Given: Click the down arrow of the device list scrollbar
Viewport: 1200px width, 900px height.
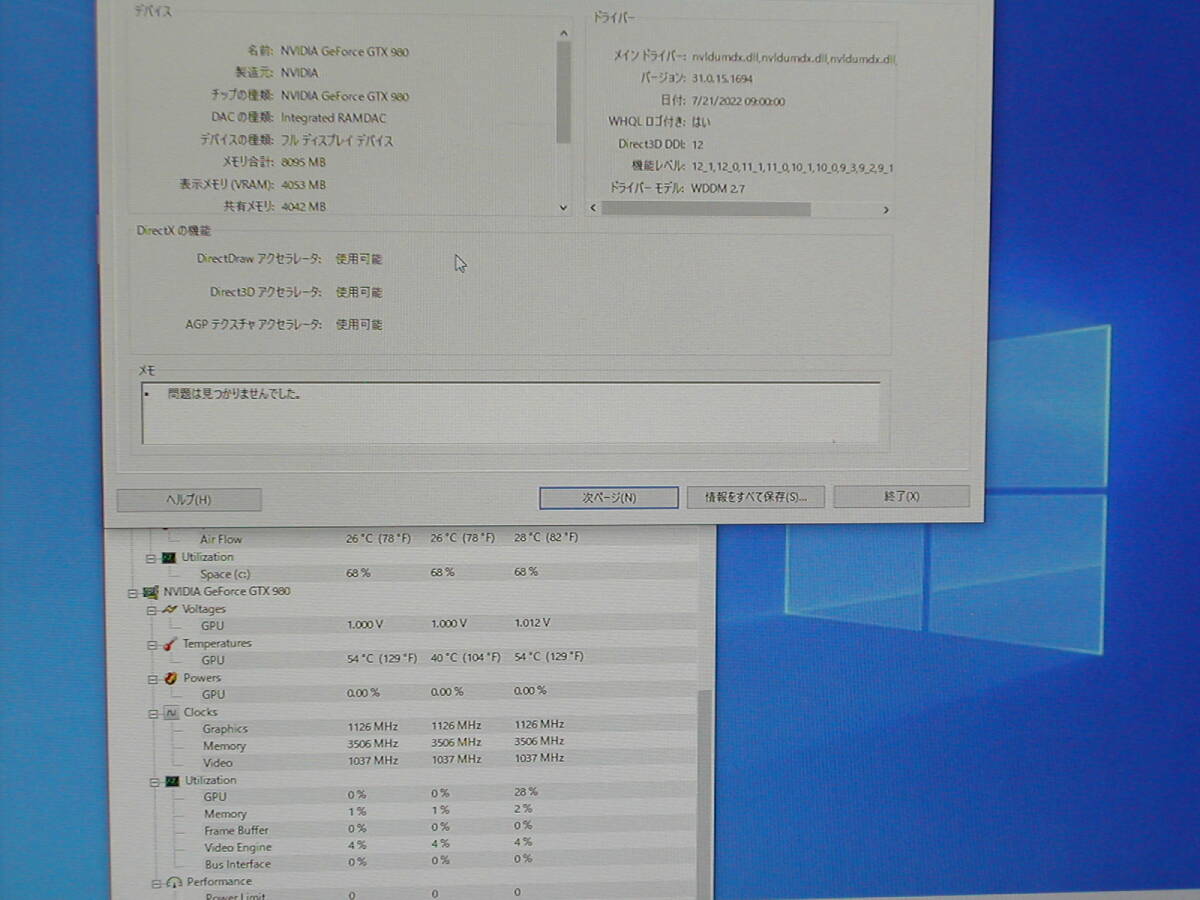Looking at the screenshot, I should (x=563, y=208).
